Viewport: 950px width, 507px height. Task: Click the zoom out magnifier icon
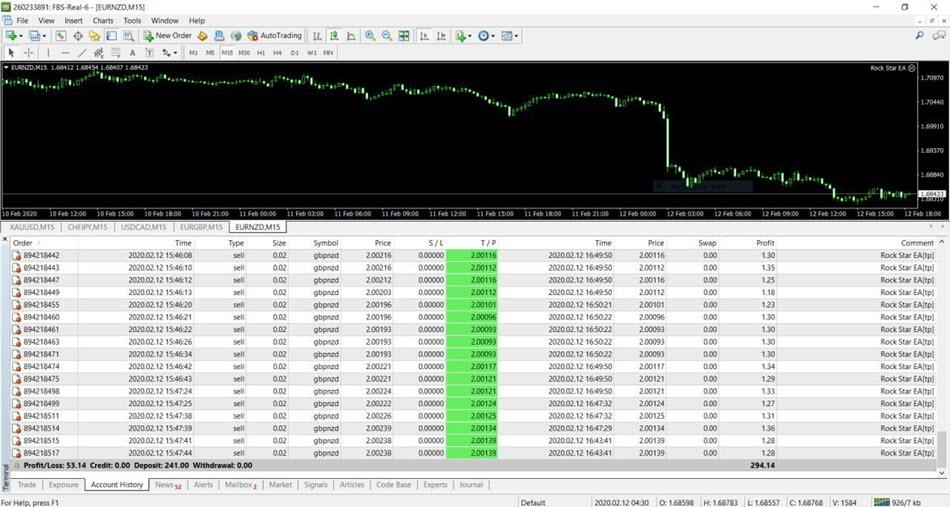click(x=386, y=36)
